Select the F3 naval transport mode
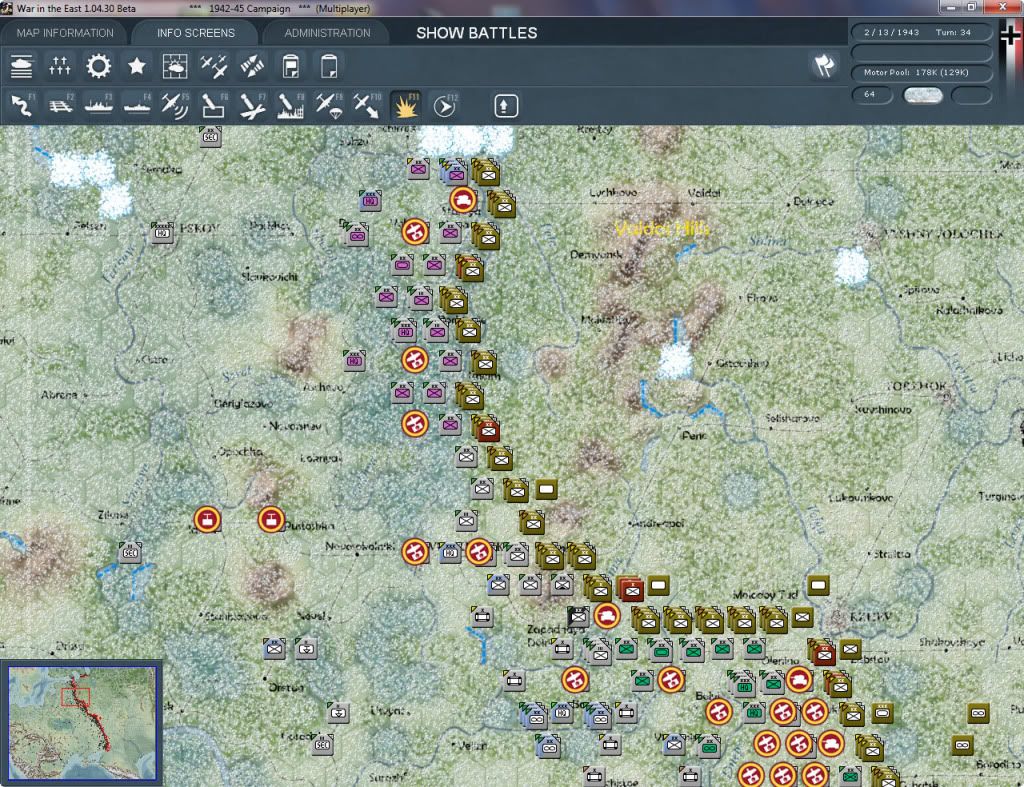 99,106
